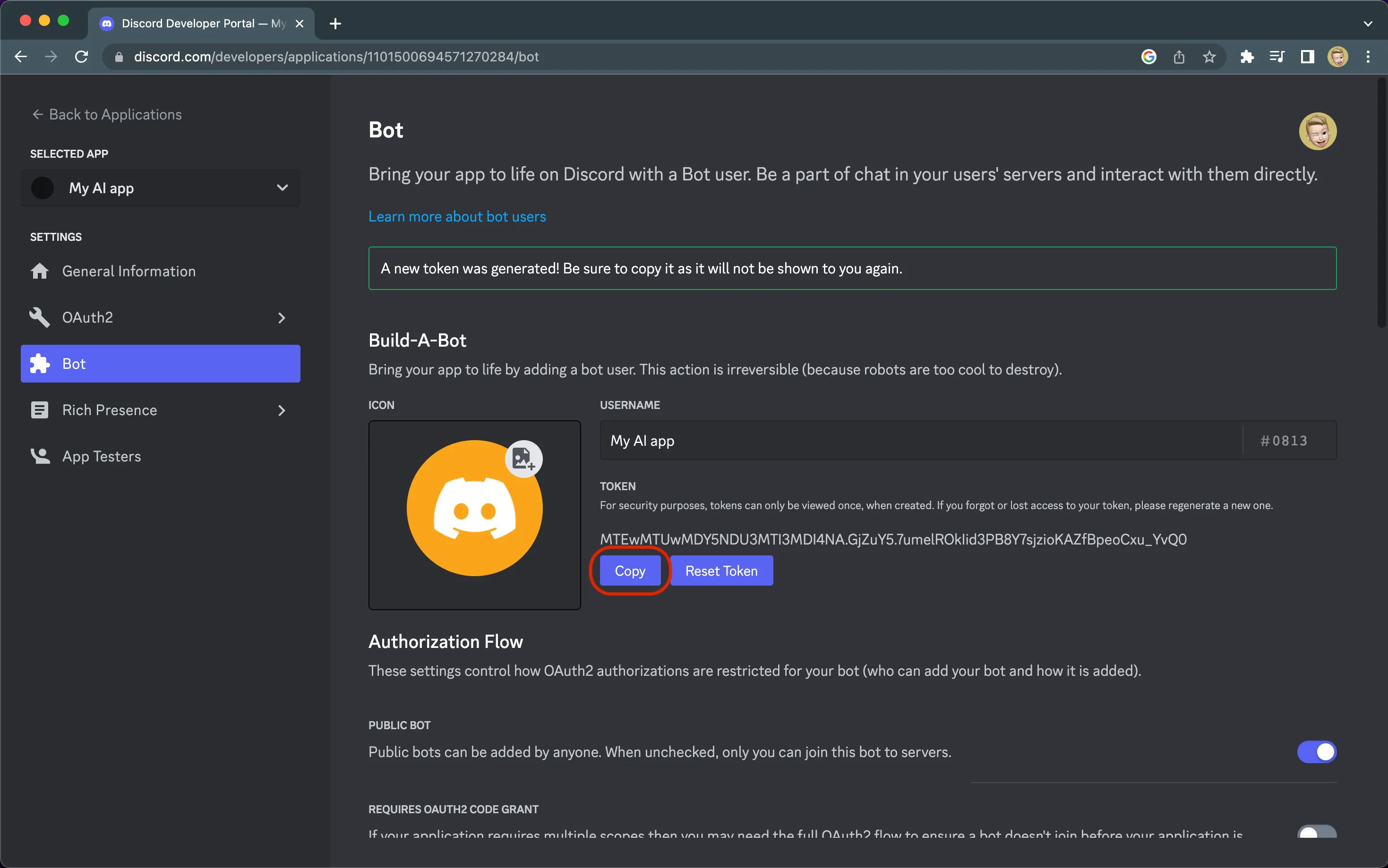Click the new token generated notice

(x=852, y=268)
